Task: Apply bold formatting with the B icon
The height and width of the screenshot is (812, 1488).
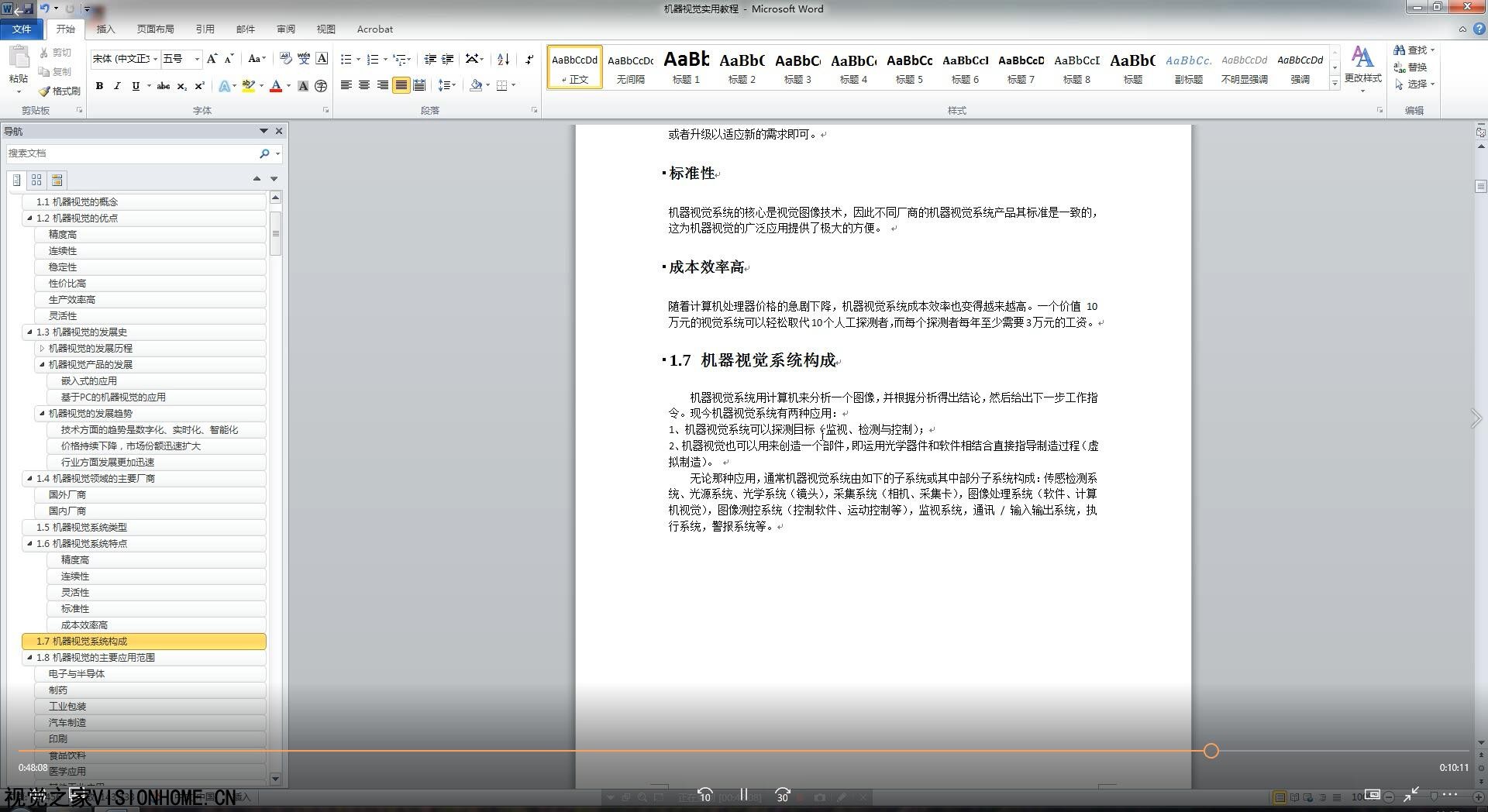Action: pyautogui.click(x=99, y=86)
